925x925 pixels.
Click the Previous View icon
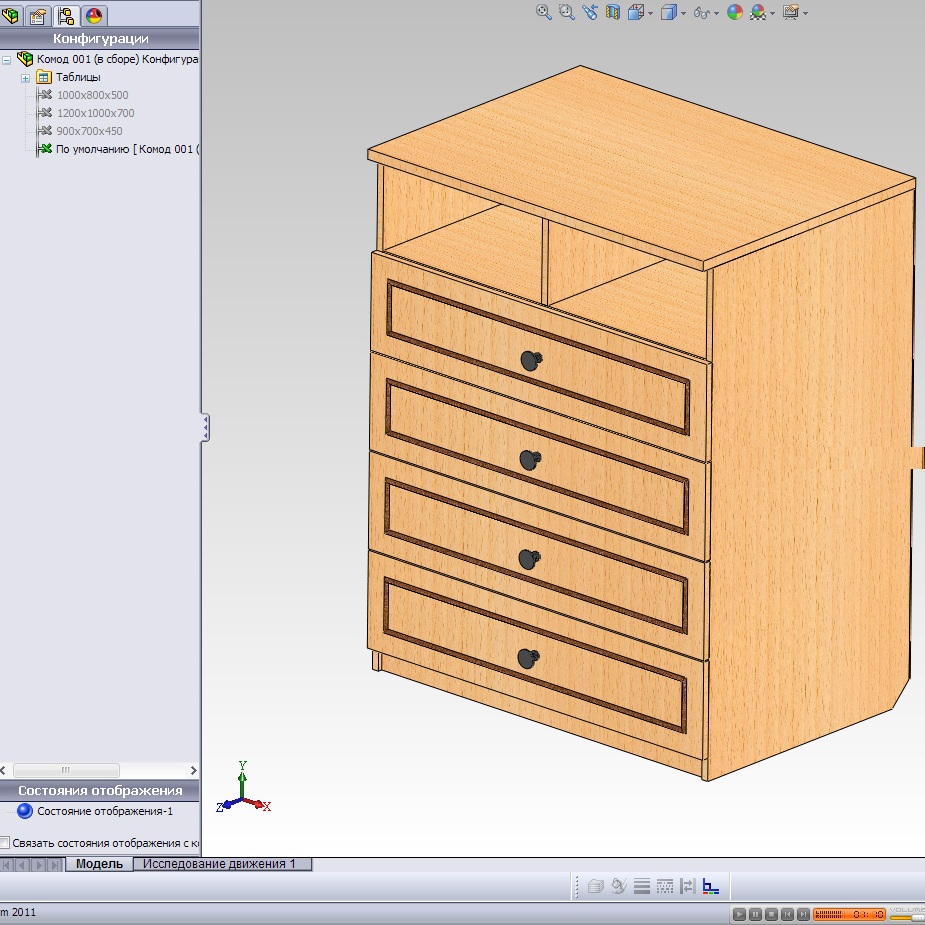click(590, 12)
